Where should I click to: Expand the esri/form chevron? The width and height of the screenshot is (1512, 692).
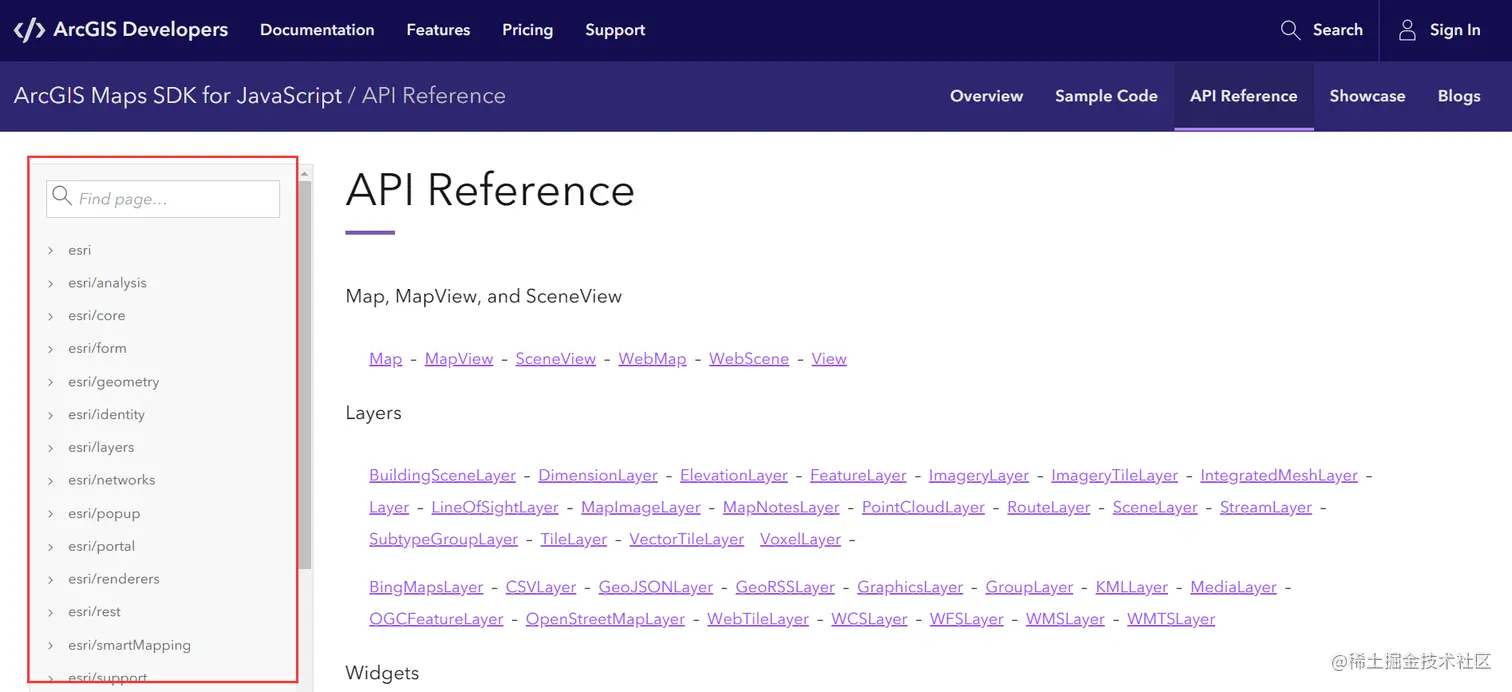(x=51, y=350)
